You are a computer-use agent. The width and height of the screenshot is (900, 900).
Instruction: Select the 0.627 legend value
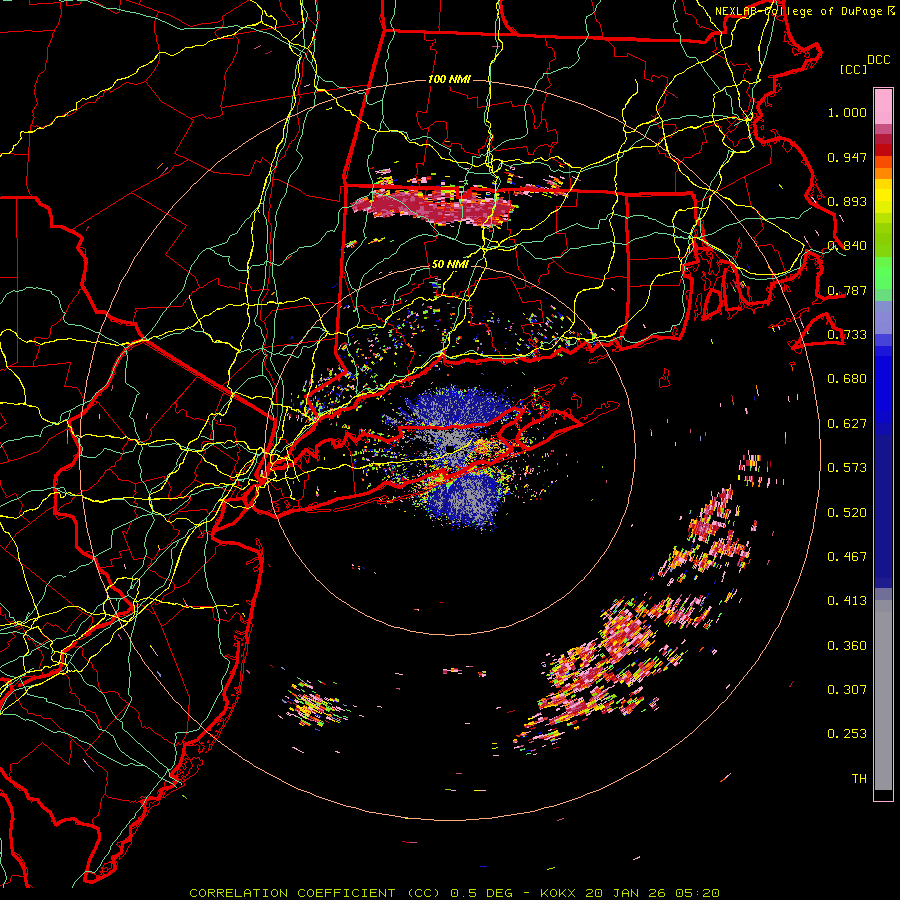click(x=847, y=424)
